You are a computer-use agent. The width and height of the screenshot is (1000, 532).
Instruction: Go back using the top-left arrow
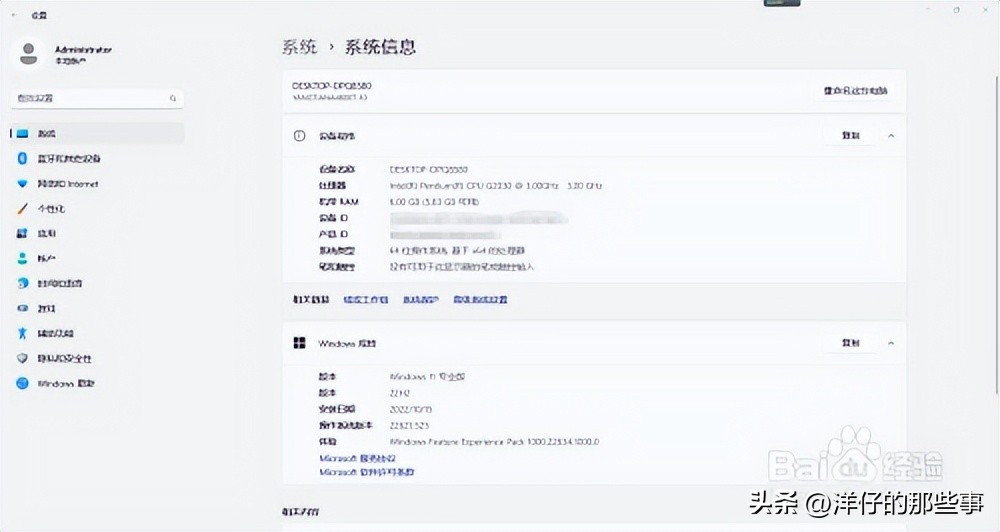click(14, 15)
